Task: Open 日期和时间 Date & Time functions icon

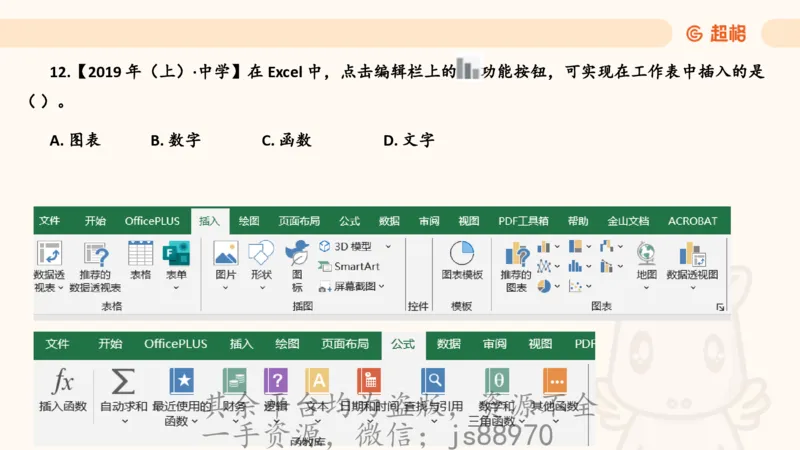Action: 369,381
